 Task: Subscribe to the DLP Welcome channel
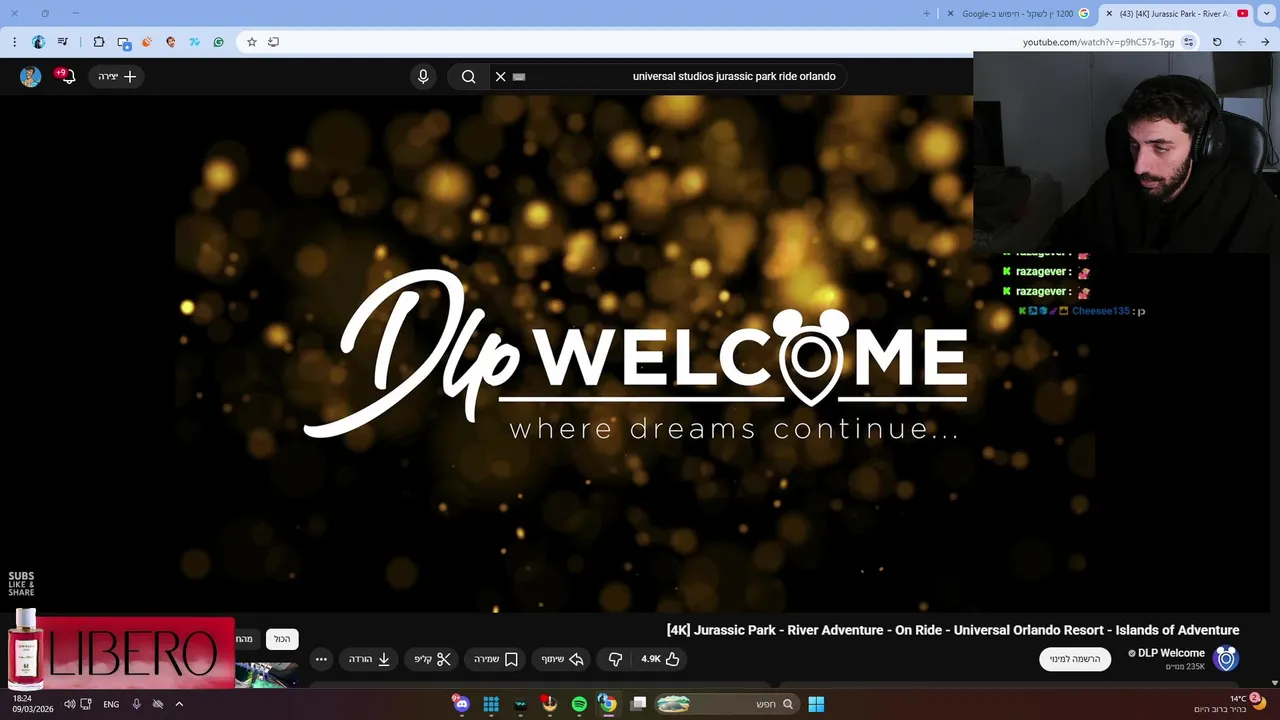pos(1075,659)
